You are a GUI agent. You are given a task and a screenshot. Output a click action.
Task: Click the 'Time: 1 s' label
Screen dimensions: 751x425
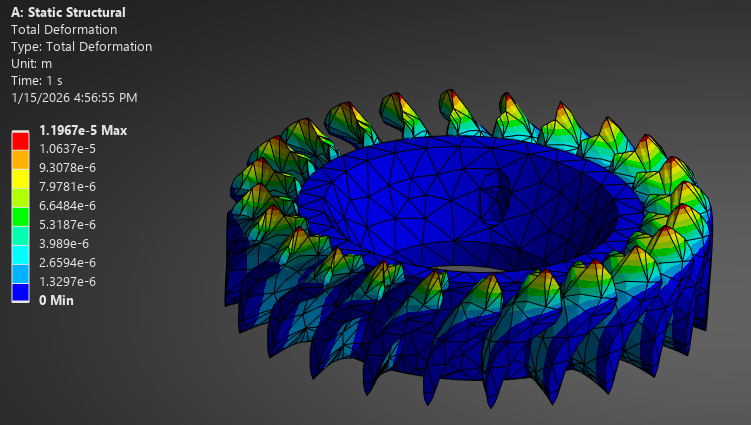pyautogui.click(x=36, y=80)
